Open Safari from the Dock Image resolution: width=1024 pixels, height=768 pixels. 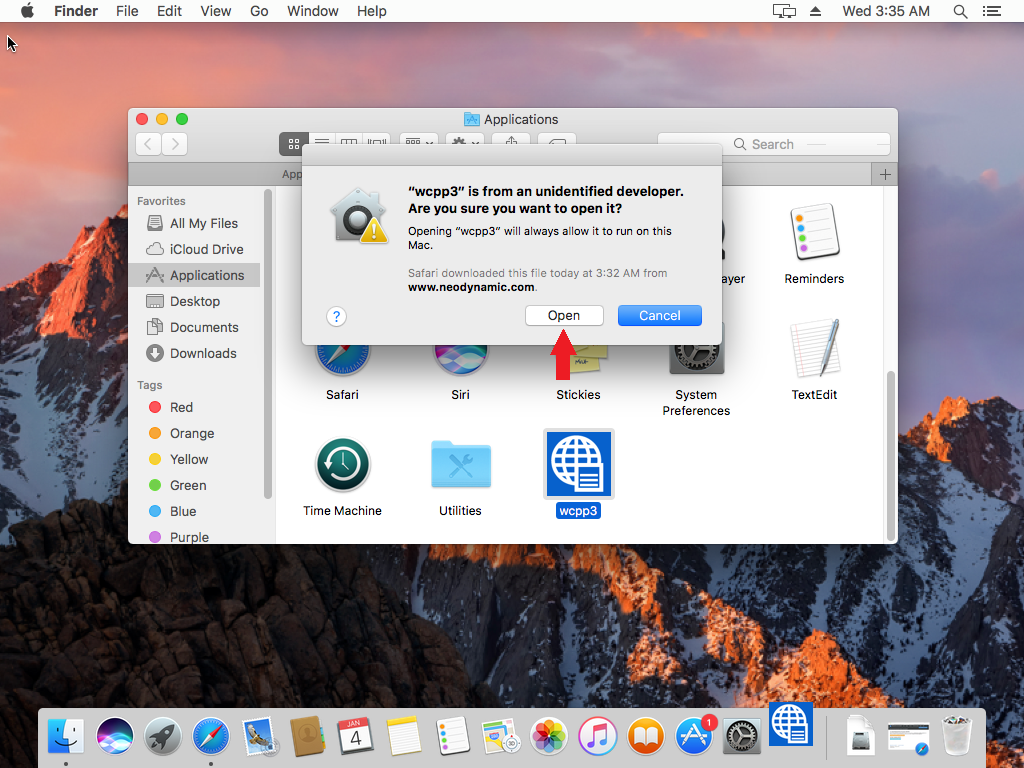[x=210, y=736]
